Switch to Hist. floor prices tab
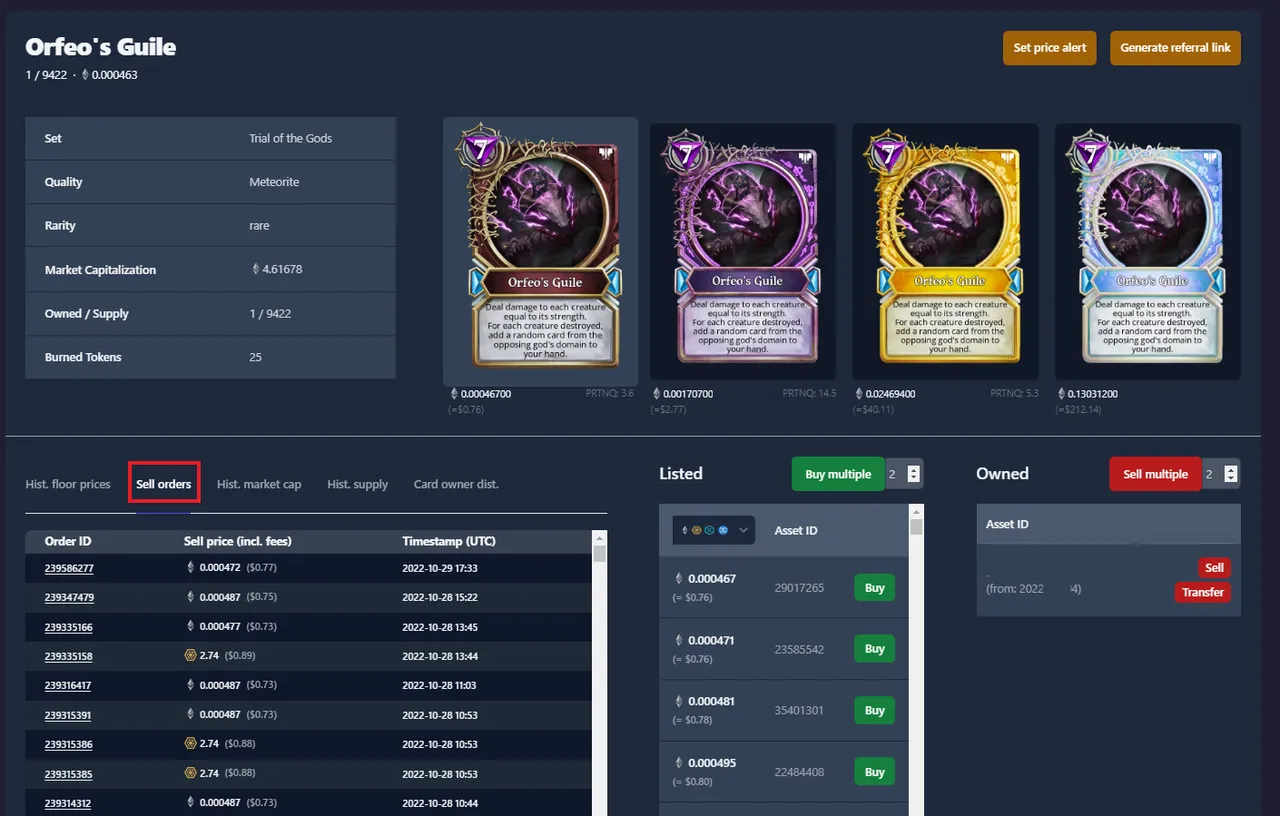 [68, 484]
